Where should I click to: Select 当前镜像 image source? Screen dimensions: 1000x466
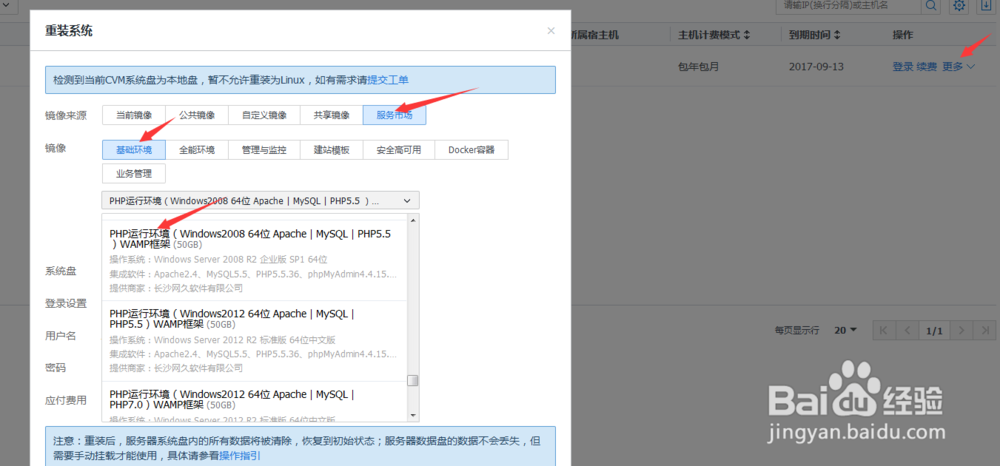[x=134, y=115]
